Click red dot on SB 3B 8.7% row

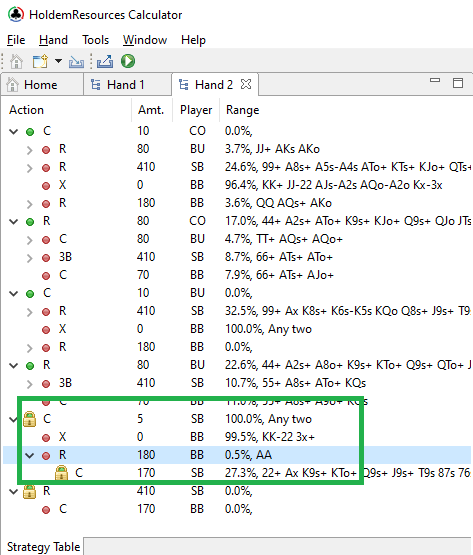[x=46, y=258]
